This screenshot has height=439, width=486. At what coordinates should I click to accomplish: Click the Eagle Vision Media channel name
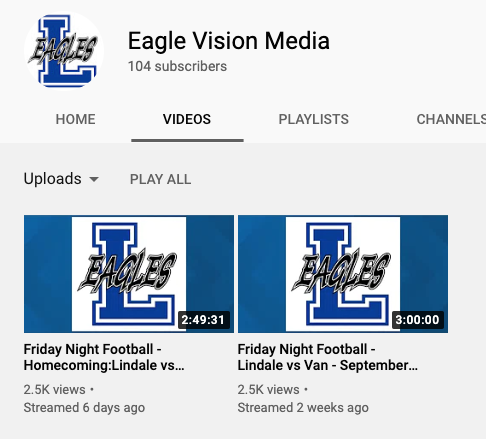pyautogui.click(x=229, y=41)
